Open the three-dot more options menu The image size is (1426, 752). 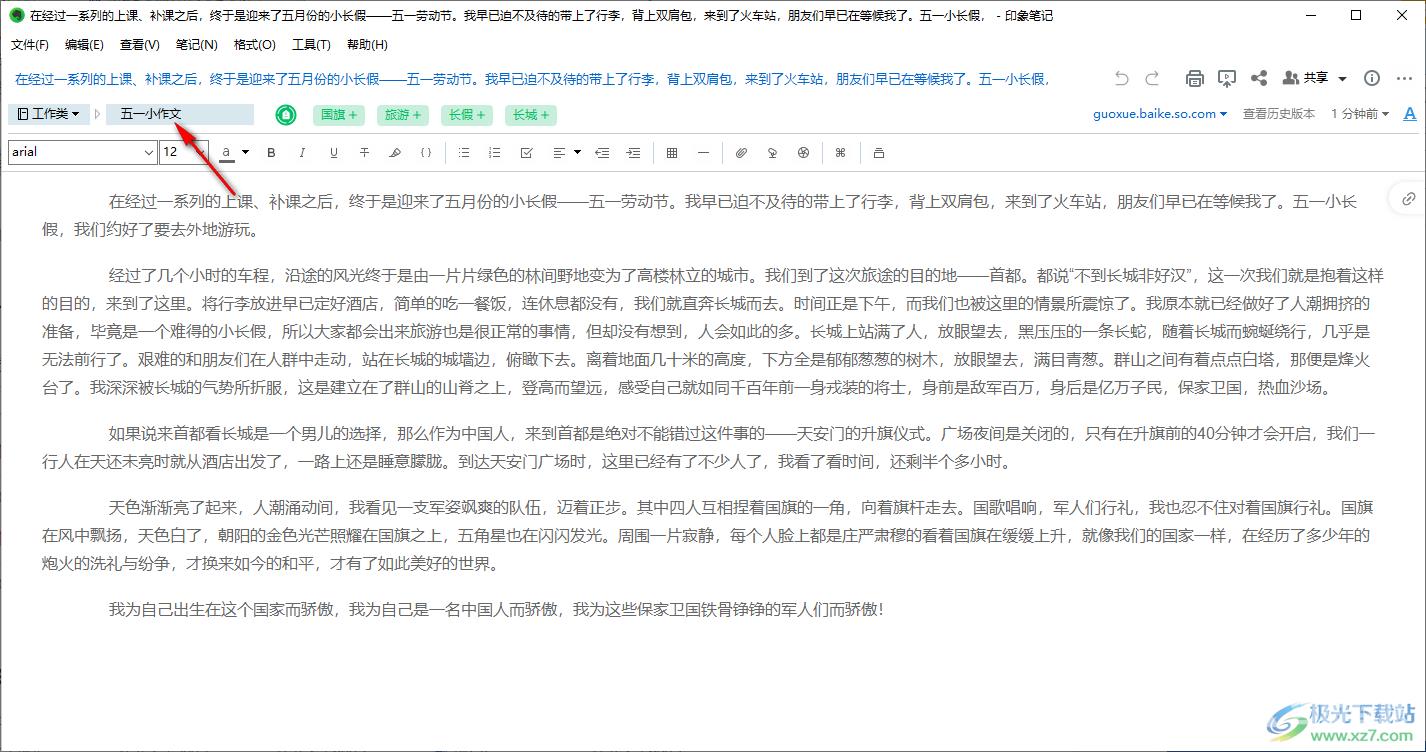(1405, 78)
